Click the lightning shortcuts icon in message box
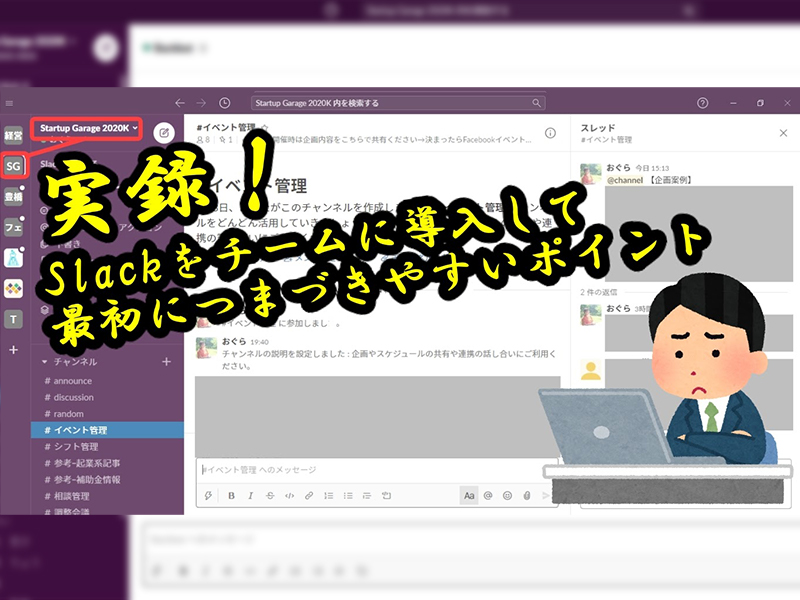This screenshot has width=800, height=600. click(x=208, y=494)
